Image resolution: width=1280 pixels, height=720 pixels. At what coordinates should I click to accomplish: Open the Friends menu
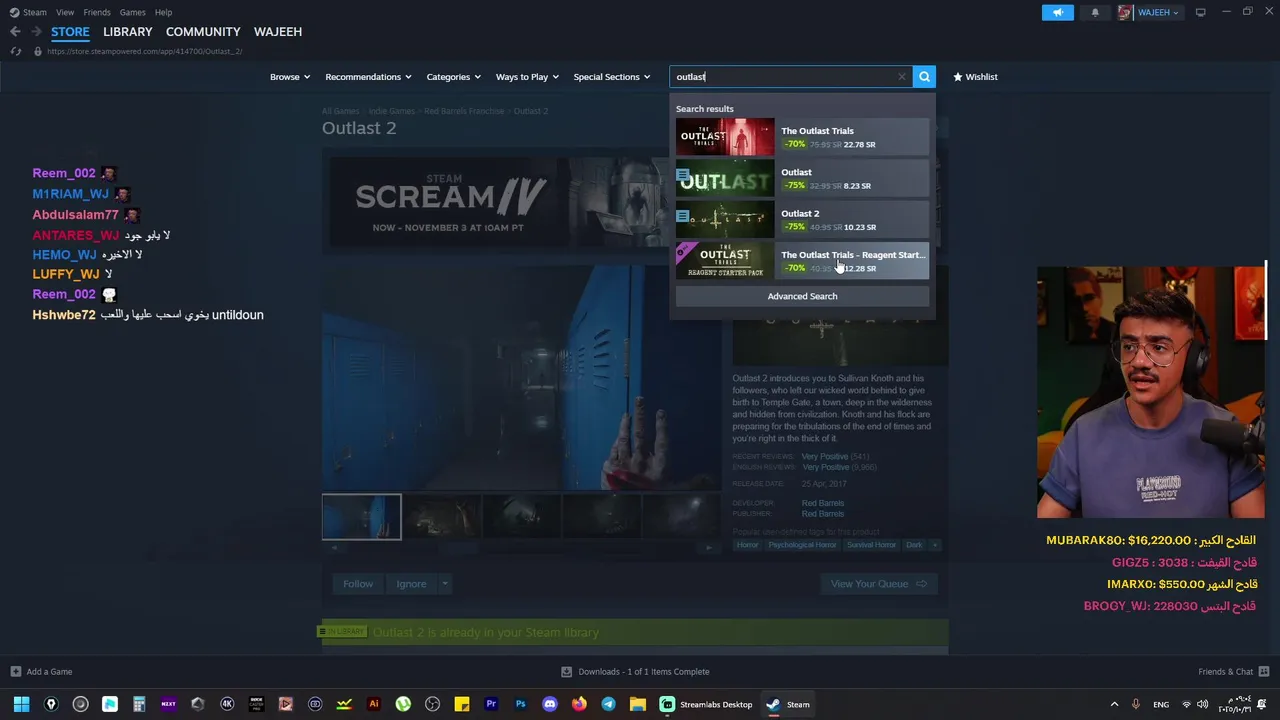point(97,12)
